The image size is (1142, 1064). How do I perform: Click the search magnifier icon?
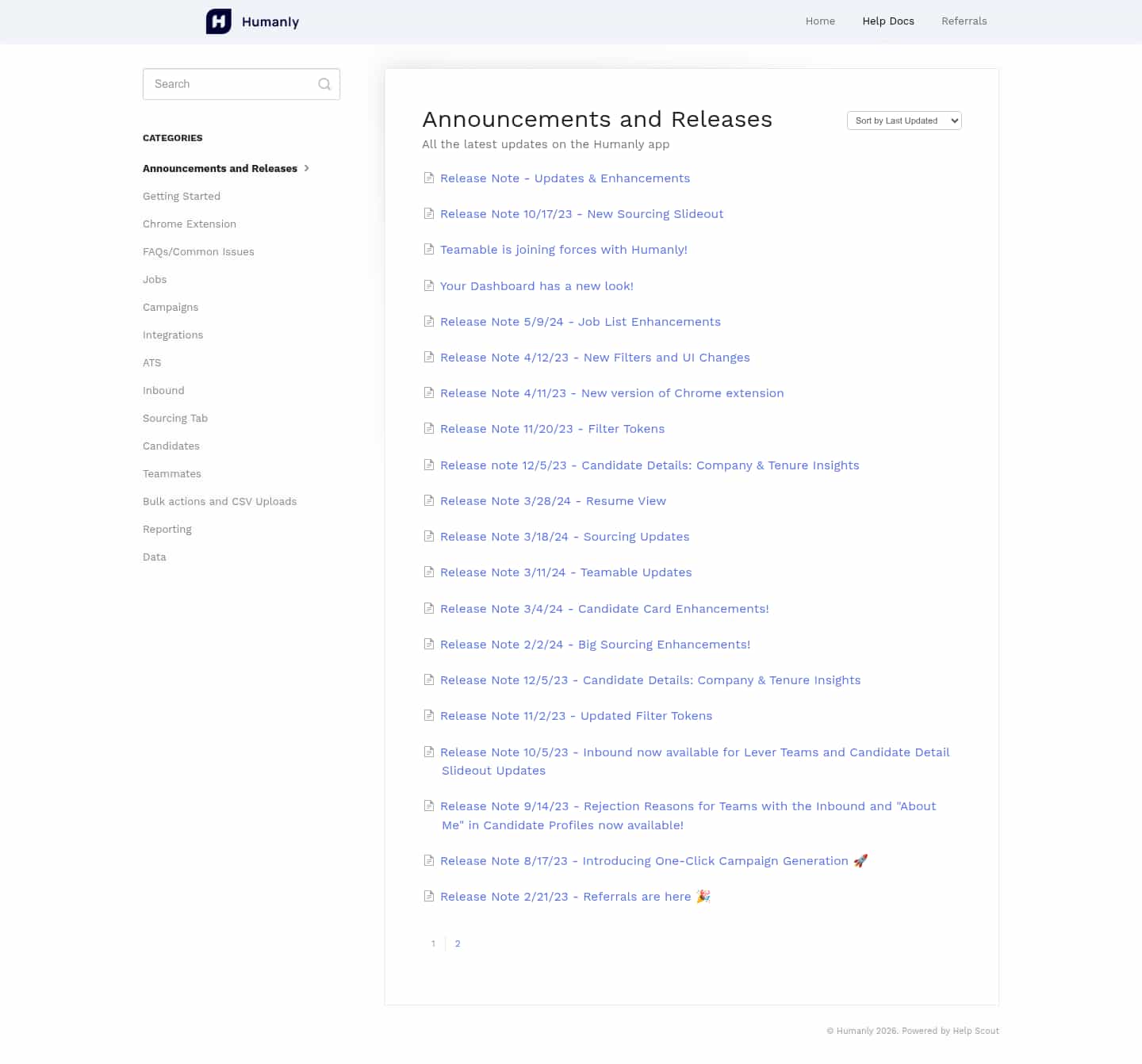click(x=324, y=84)
